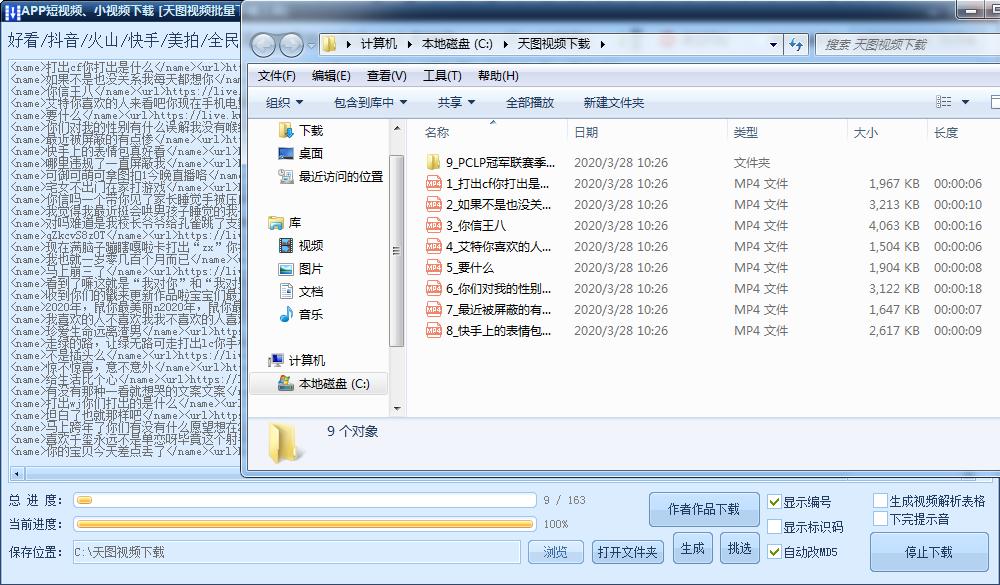Expand the view options dropdown arrow
This screenshot has width=1000, height=585.
point(965,102)
